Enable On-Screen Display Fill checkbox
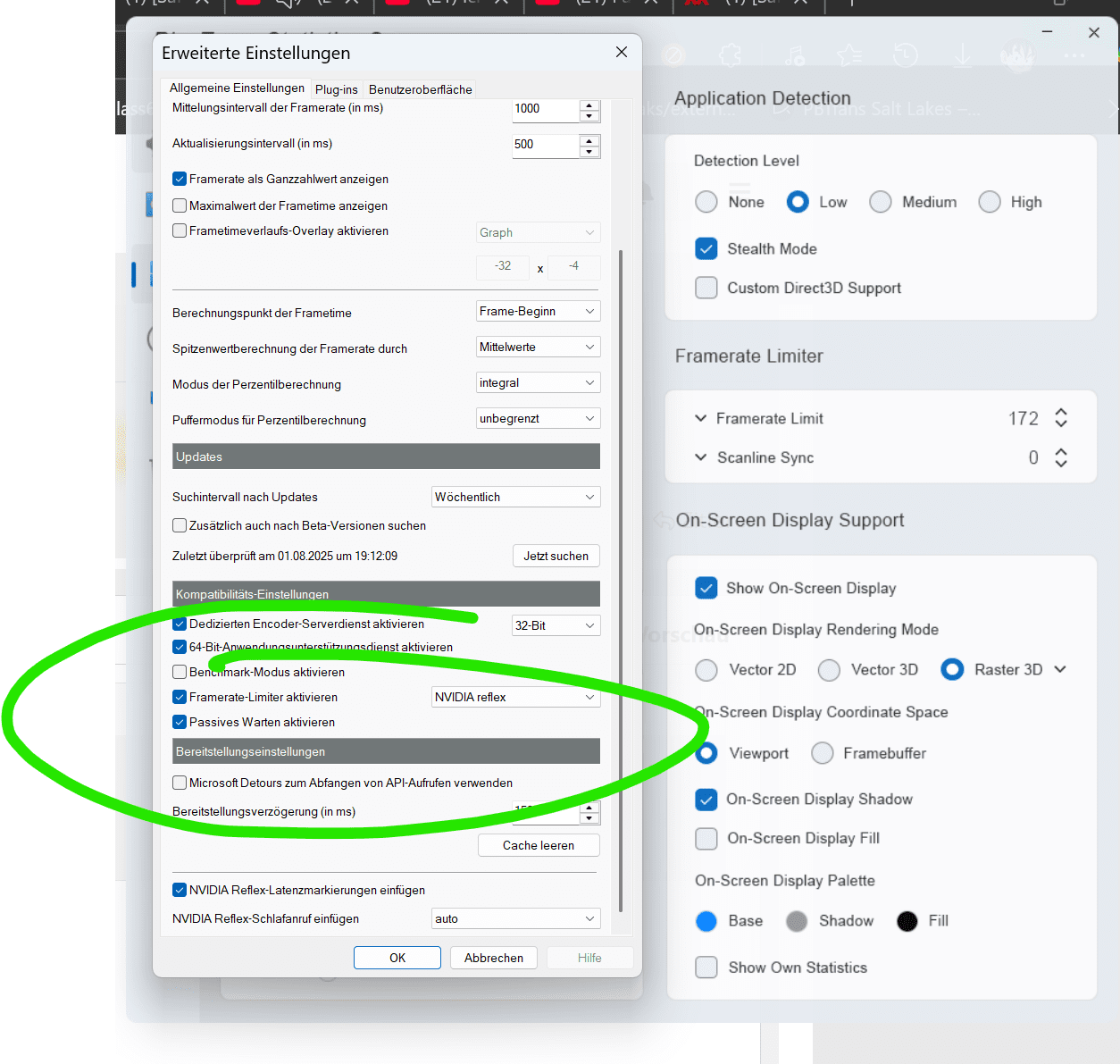This screenshot has width=1120, height=1064. coord(706,838)
